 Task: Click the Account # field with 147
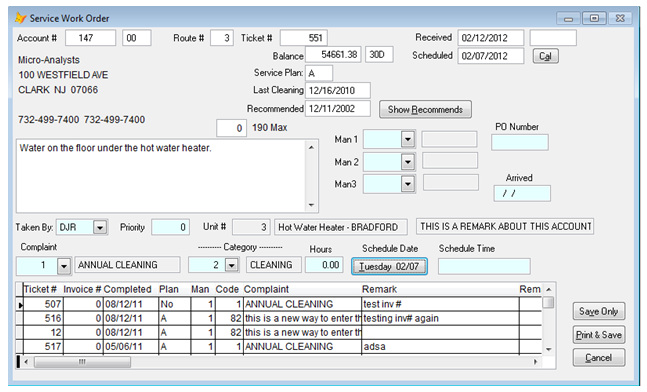(x=90, y=38)
